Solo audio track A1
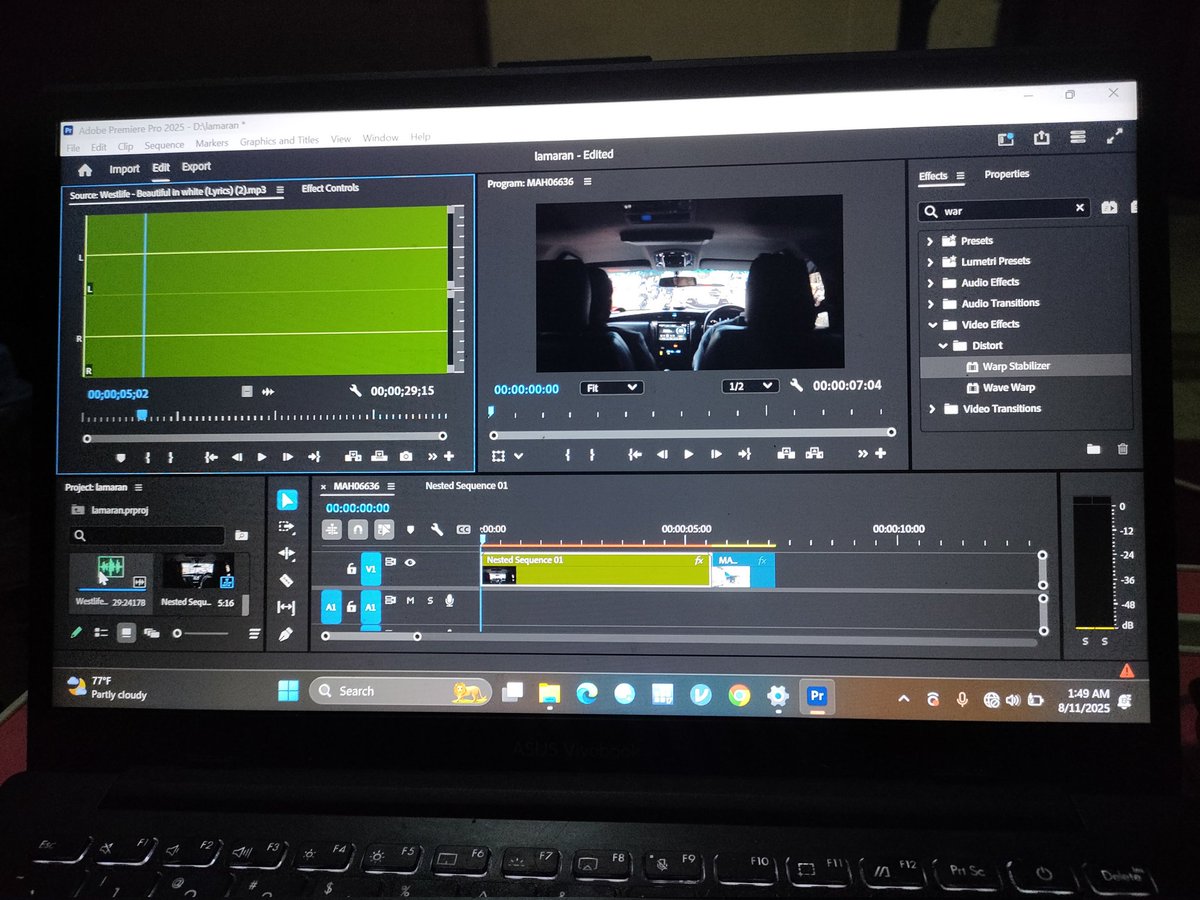The height and width of the screenshot is (900, 1200). pyautogui.click(x=430, y=600)
